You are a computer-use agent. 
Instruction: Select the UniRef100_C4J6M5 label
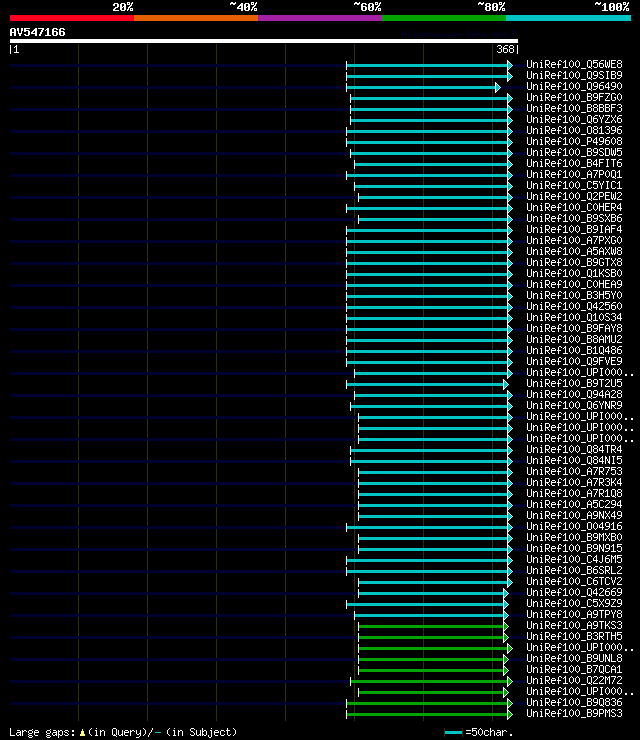[x=574, y=560]
